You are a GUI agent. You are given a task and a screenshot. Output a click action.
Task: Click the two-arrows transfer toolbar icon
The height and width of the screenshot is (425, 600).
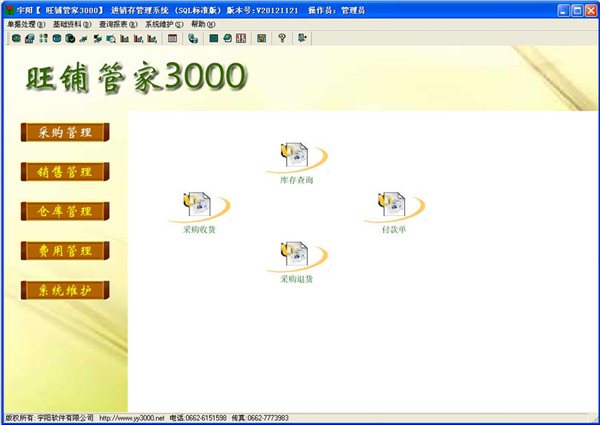pyautogui.click(x=97, y=38)
